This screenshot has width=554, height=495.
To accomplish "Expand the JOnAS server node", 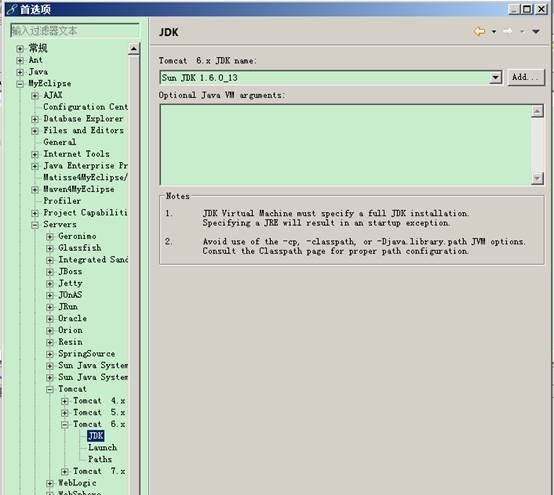I will click(50, 295).
